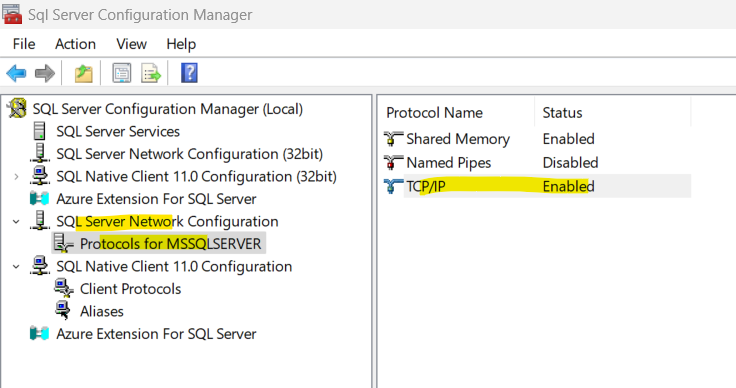Collapse the SQL Server Network Configuration node
Image resolution: width=736 pixels, height=388 pixels.
tap(16, 221)
